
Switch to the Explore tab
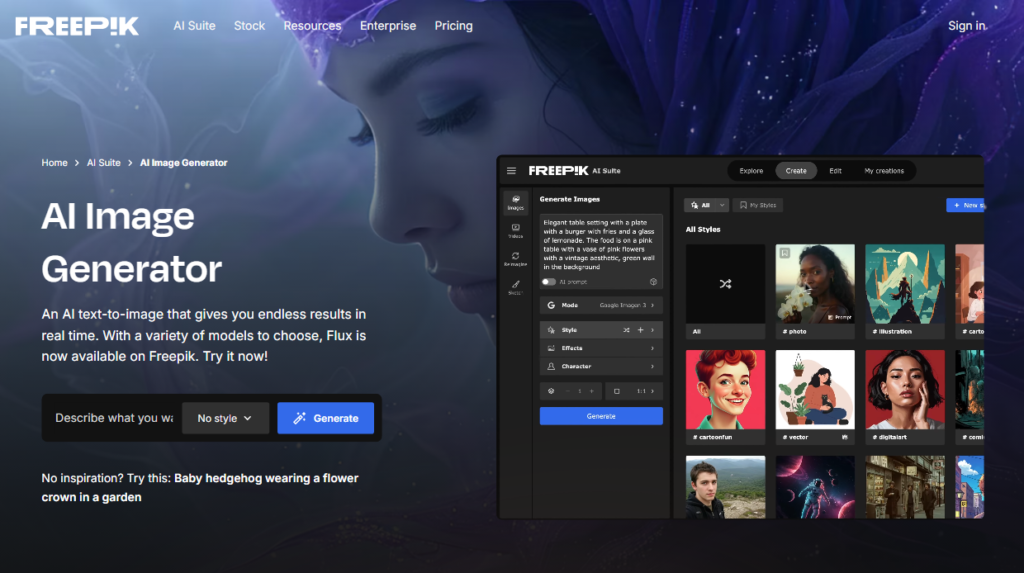pyautogui.click(x=751, y=171)
